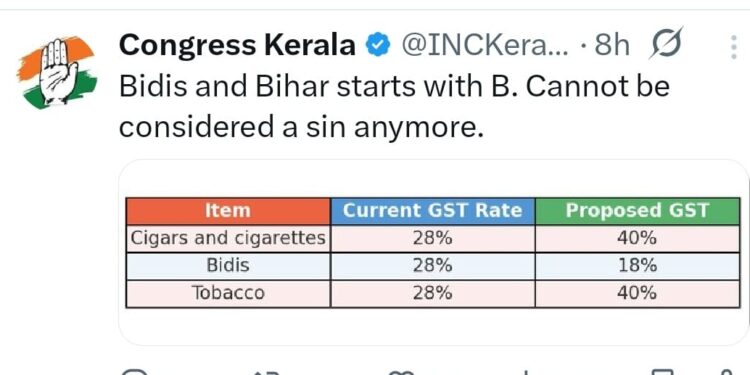Open the attached GST rate table image

pos(433,253)
